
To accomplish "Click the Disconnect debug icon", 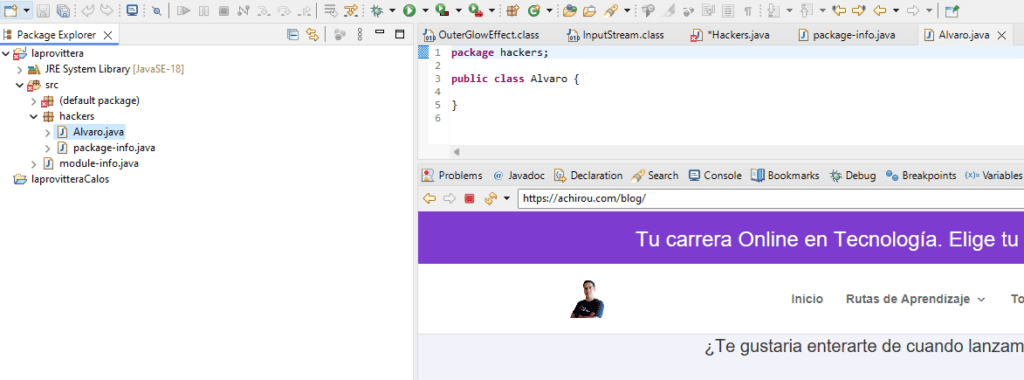I will point(244,10).
